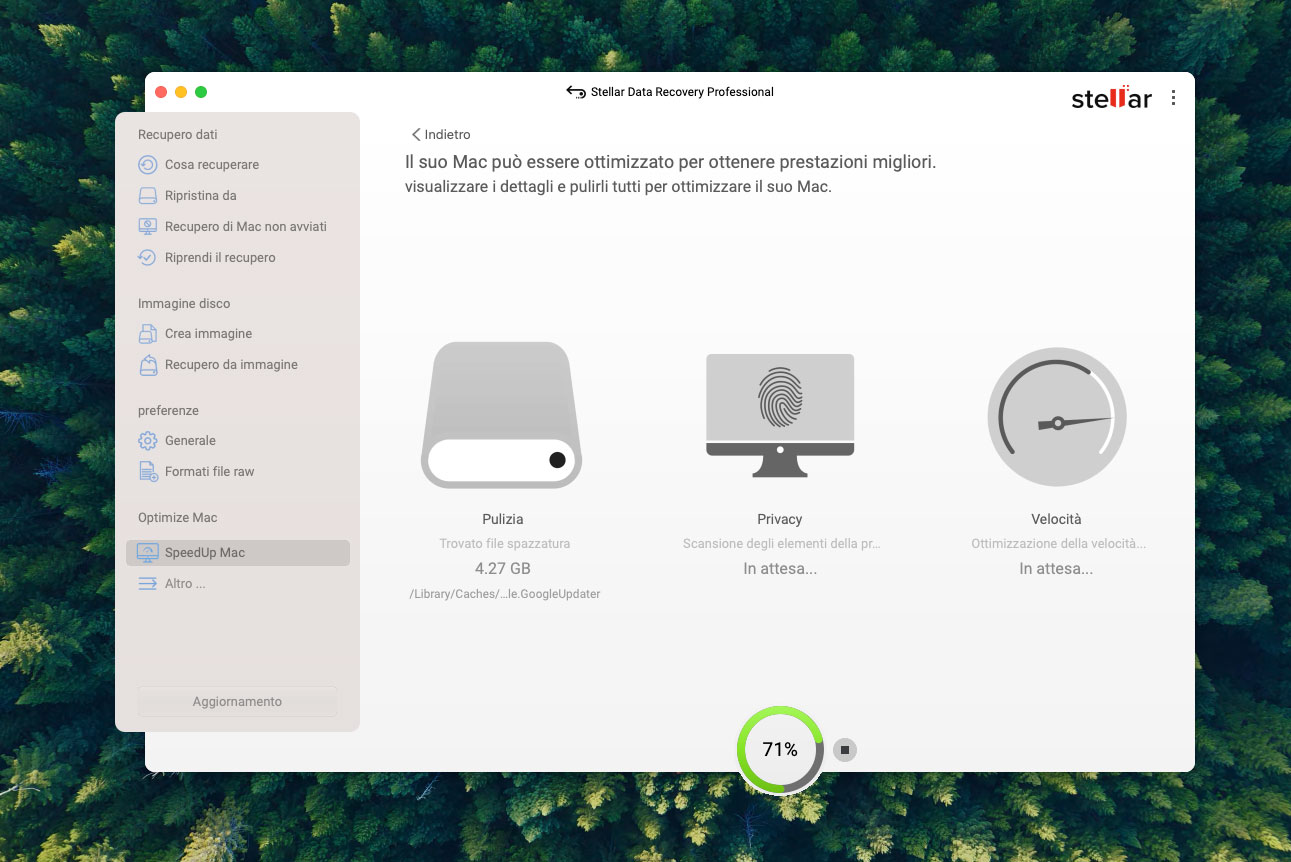Click the Generale gear icon
1291x862 pixels.
pos(147,441)
